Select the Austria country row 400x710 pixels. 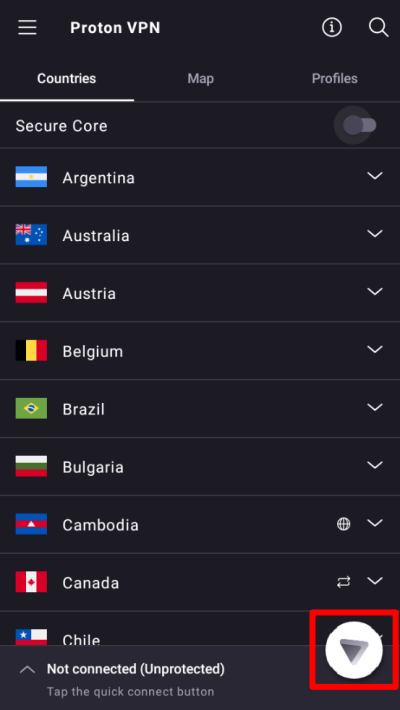point(200,293)
